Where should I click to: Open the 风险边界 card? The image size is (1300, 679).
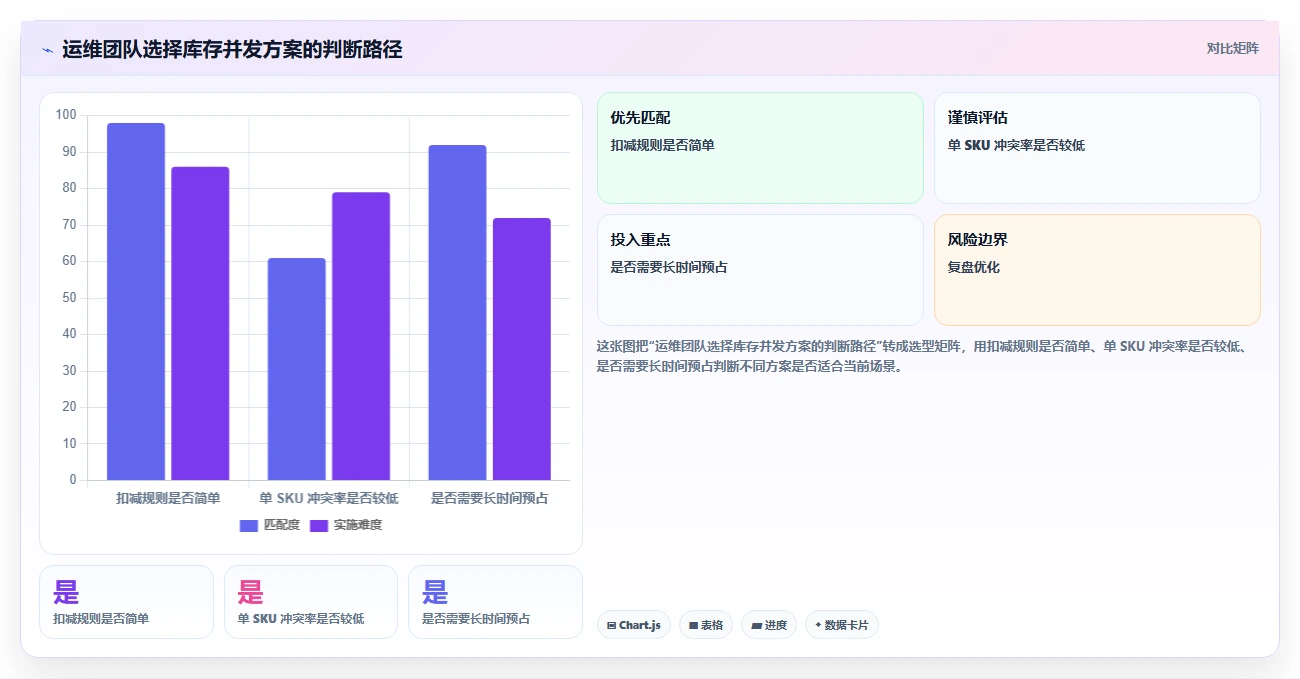click(1097, 270)
